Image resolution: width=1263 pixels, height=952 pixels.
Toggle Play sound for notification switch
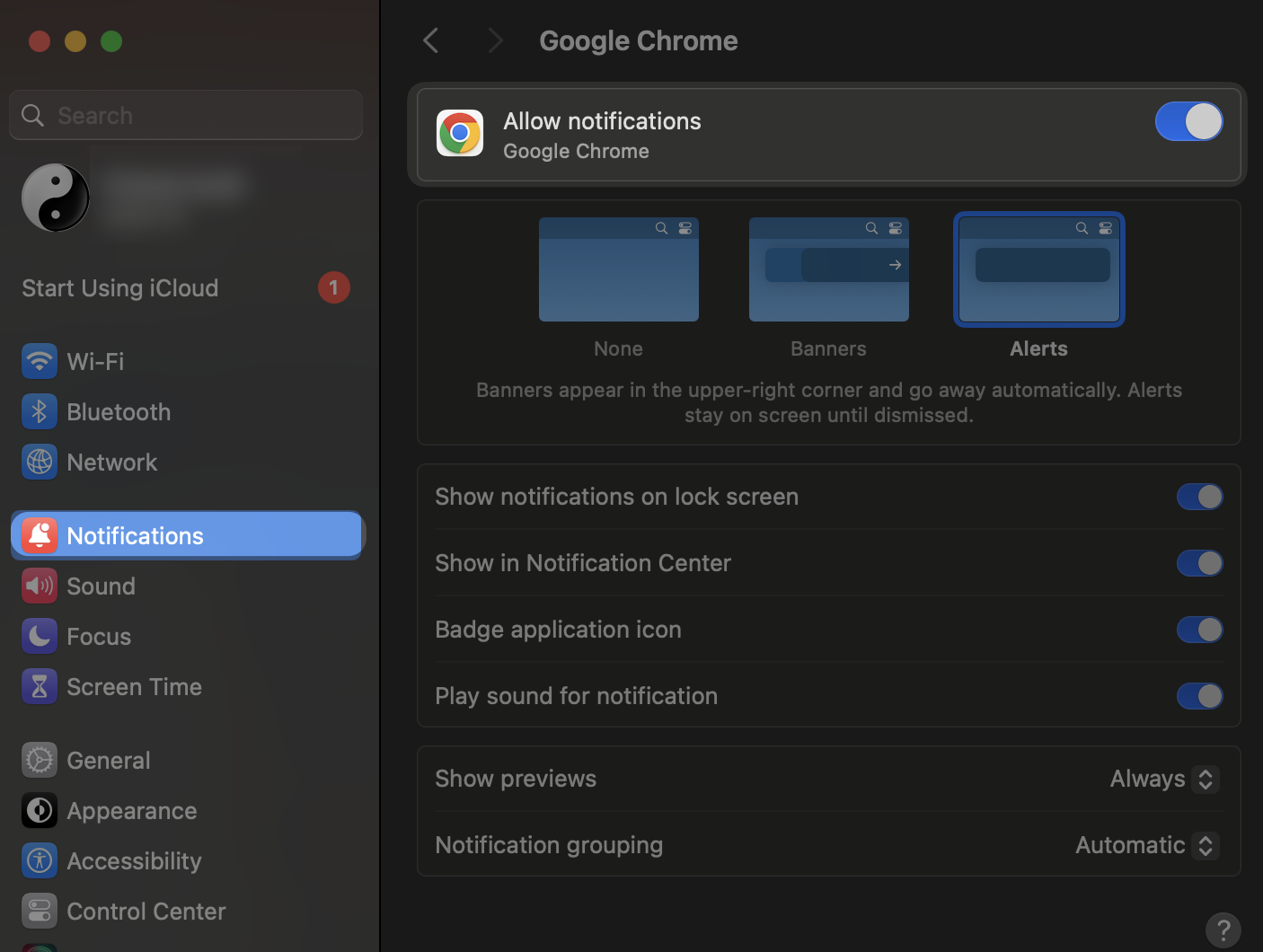[x=1200, y=696]
